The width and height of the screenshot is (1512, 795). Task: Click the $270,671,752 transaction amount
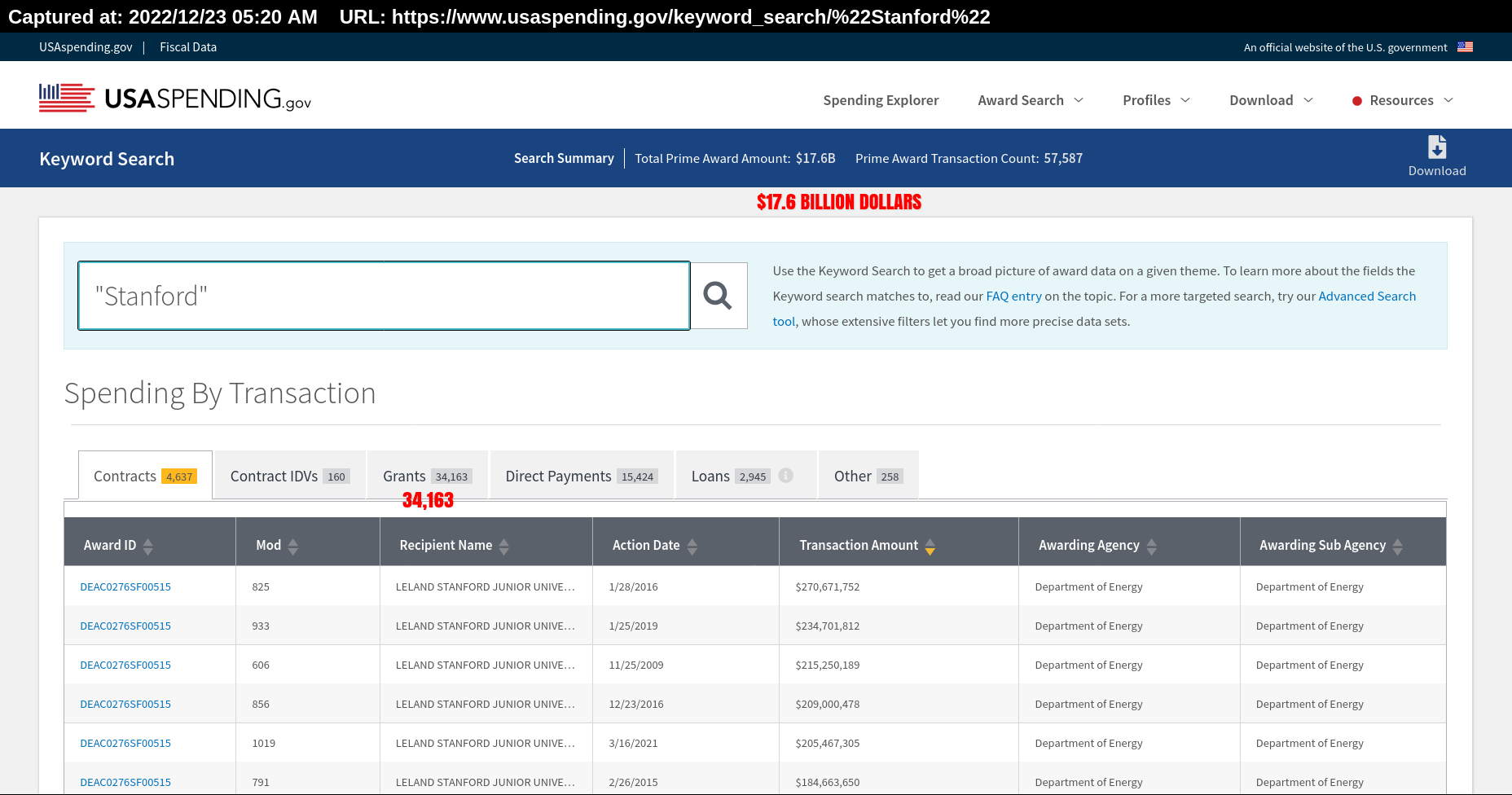pos(828,586)
